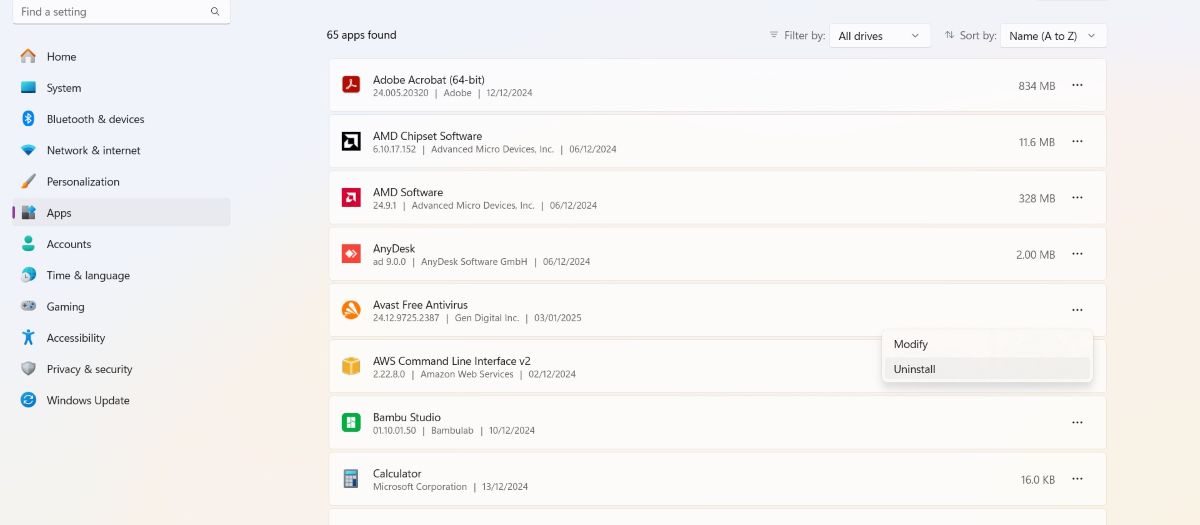
Task: Click the 11.6 MB size value
Action: click(x=1037, y=142)
